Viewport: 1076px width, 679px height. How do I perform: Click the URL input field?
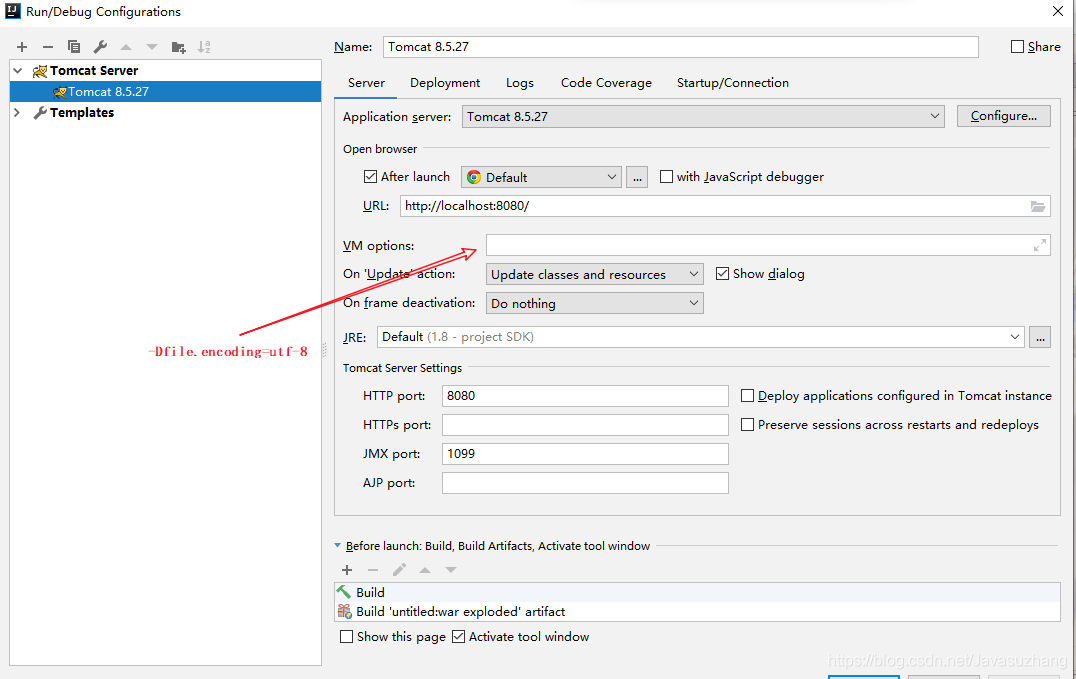[x=714, y=206]
